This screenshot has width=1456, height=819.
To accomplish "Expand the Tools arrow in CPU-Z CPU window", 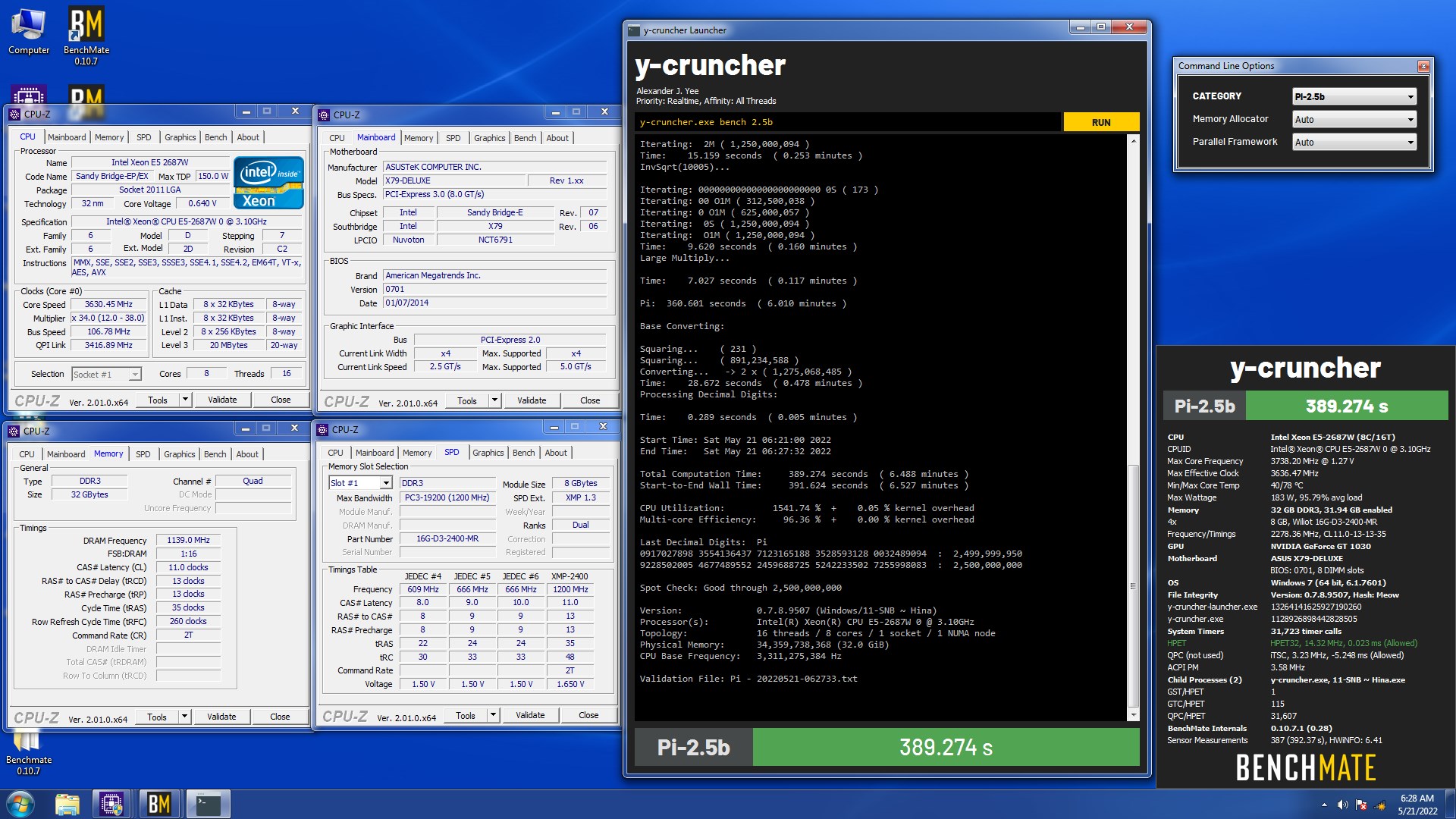I will coord(185,400).
